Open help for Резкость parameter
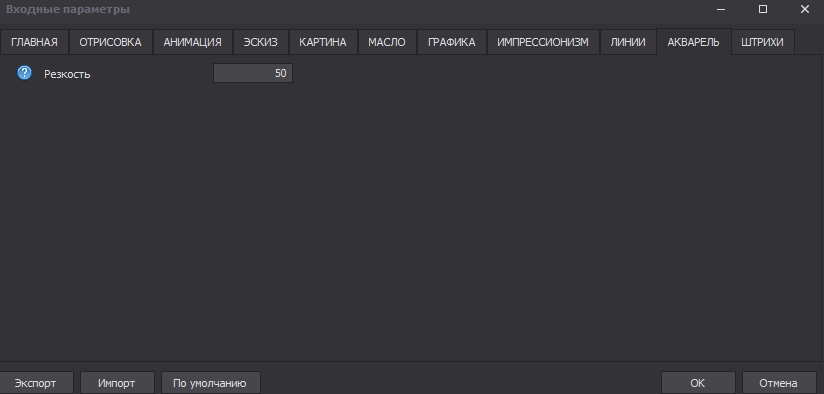The height and width of the screenshot is (394, 824). coord(25,73)
